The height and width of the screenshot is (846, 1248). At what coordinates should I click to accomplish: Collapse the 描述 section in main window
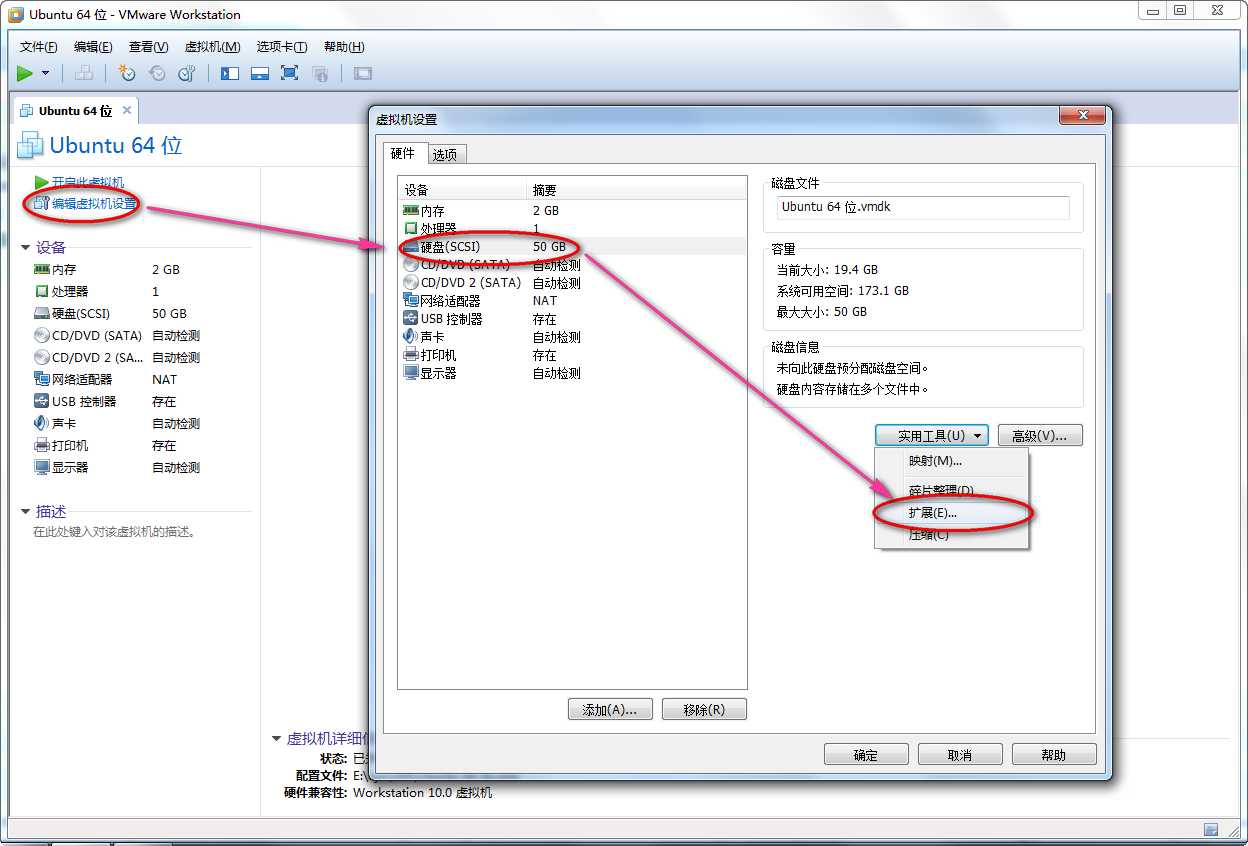[x=26, y=512]
